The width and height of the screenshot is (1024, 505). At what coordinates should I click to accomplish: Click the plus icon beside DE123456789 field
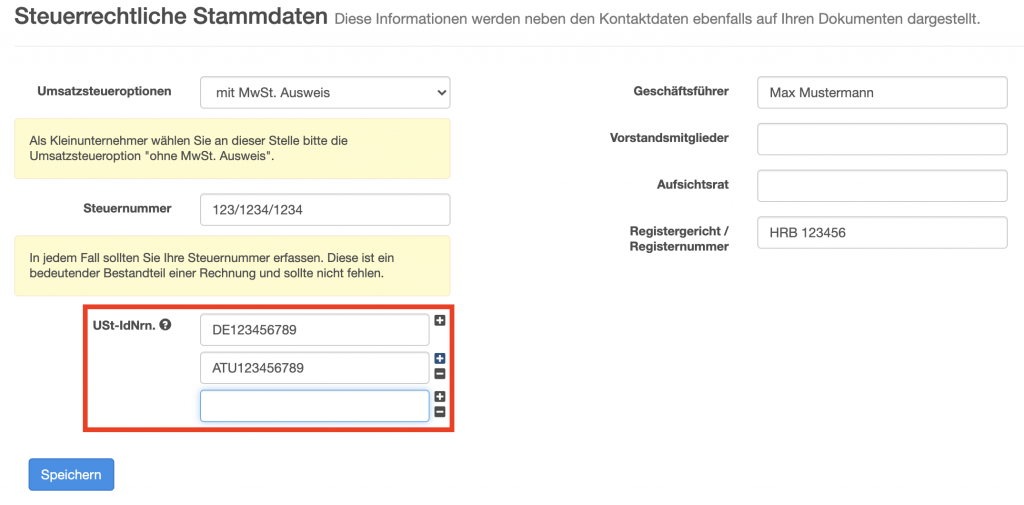pyautogui.click(x=440, y=321)
